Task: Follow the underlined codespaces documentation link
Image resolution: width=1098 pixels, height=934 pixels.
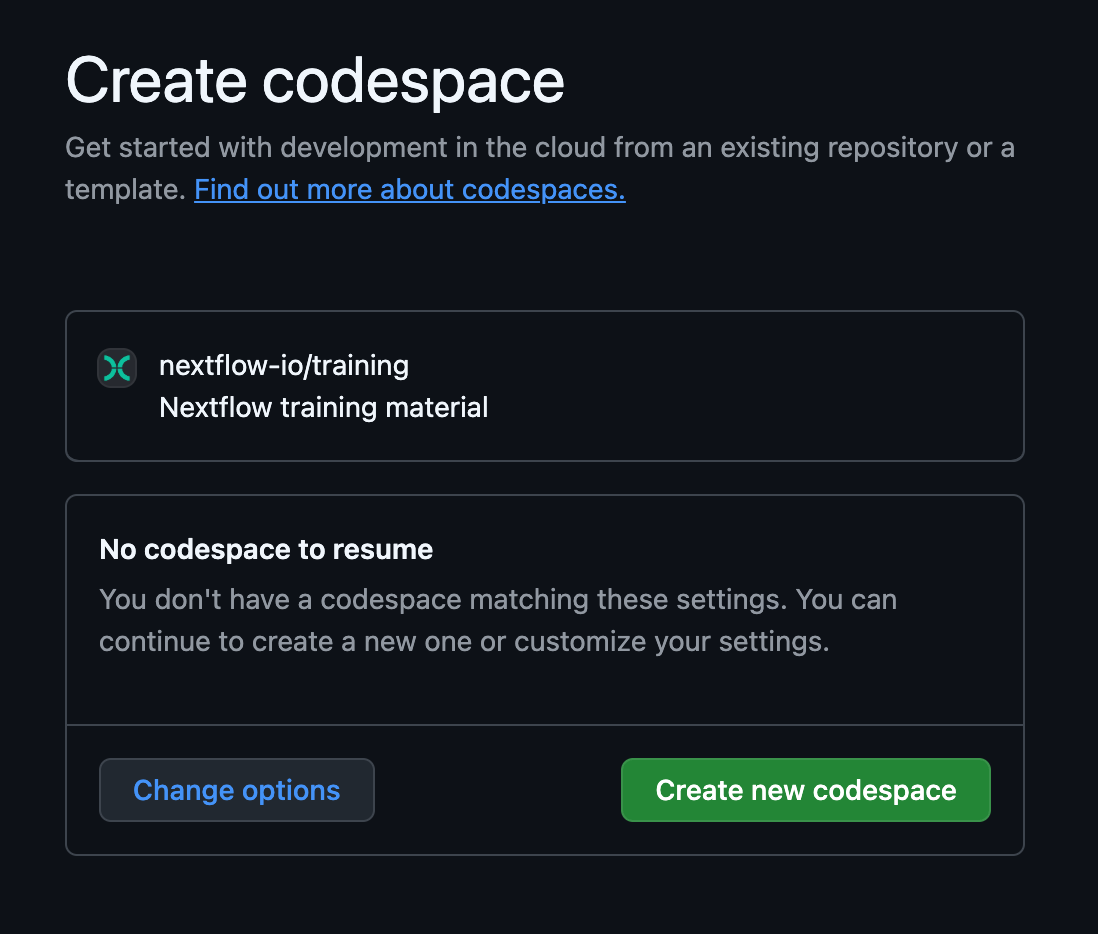Action: (x=409, y=189)
